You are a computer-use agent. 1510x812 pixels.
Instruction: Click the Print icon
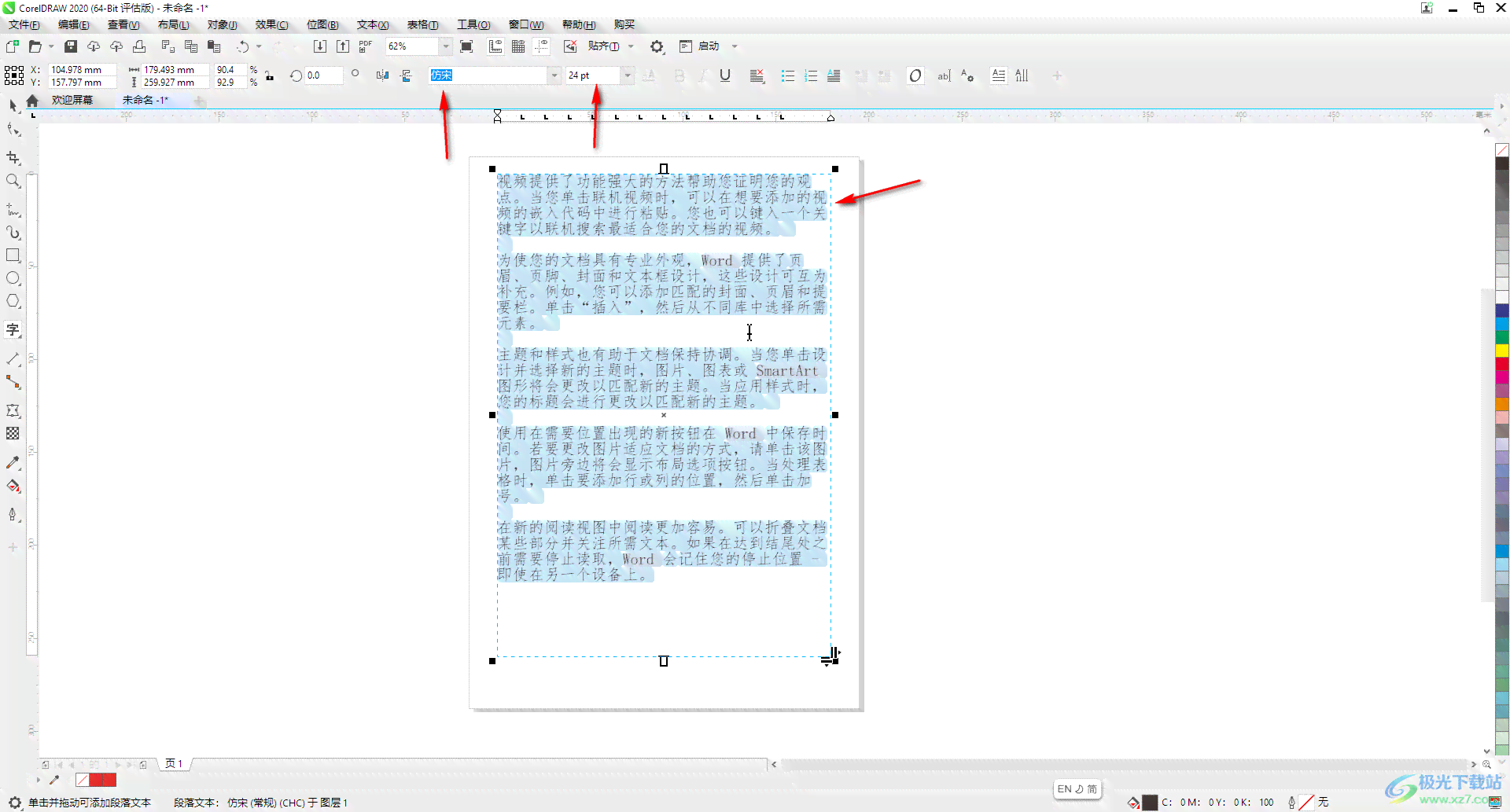[x=139, y=46]
